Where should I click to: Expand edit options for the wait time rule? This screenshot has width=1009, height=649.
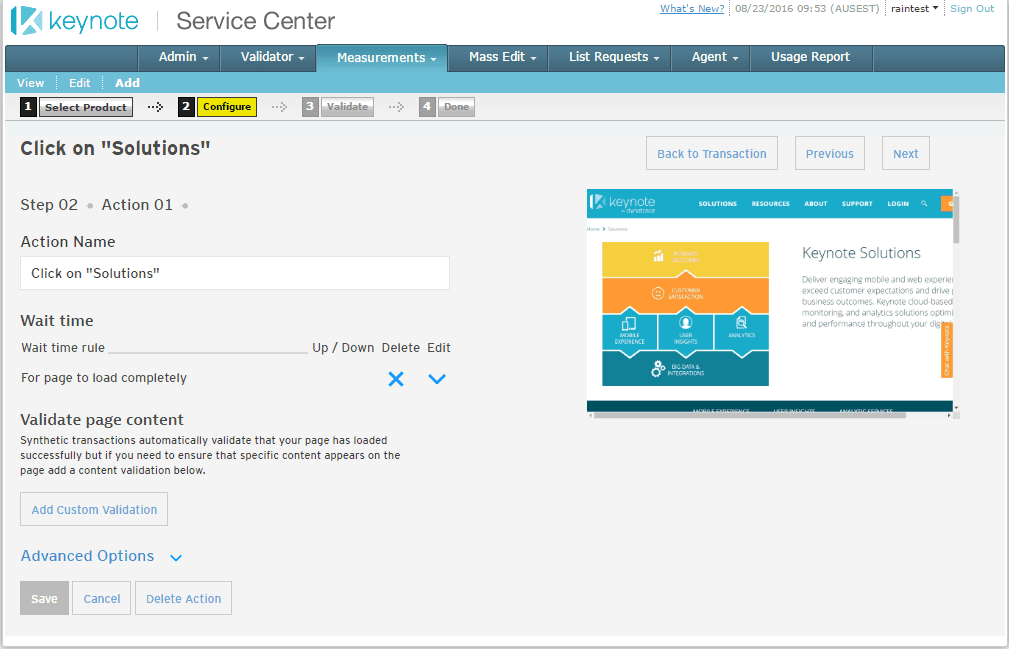tap(437, 379)
